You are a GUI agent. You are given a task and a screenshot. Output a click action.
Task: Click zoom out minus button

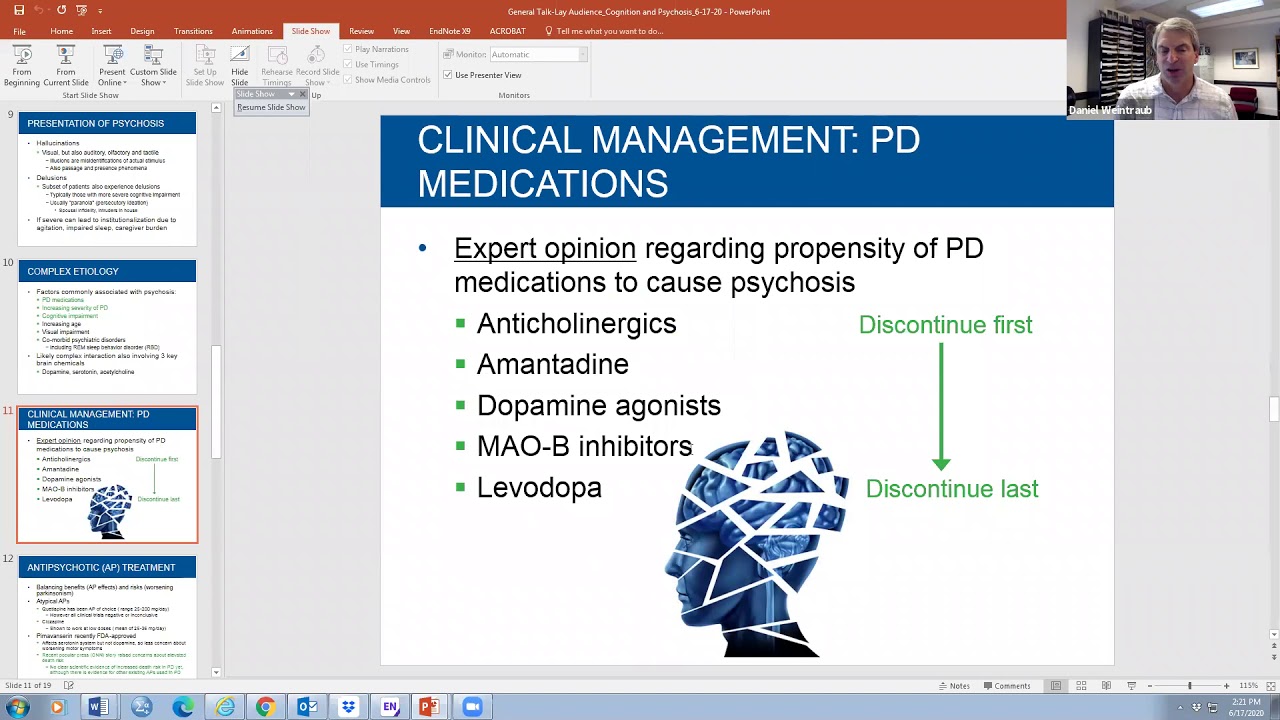tap(1150, 686)
